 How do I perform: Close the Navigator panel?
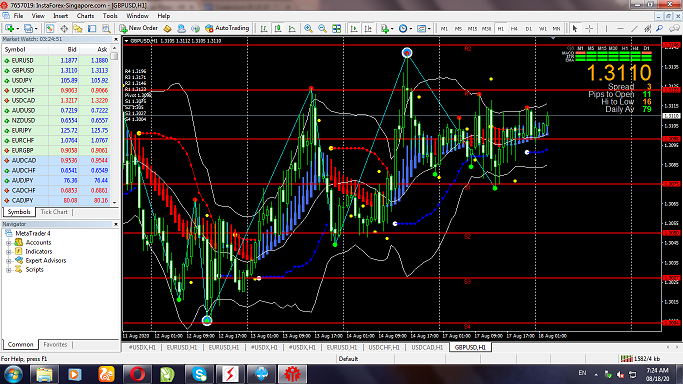click(116, 224)
